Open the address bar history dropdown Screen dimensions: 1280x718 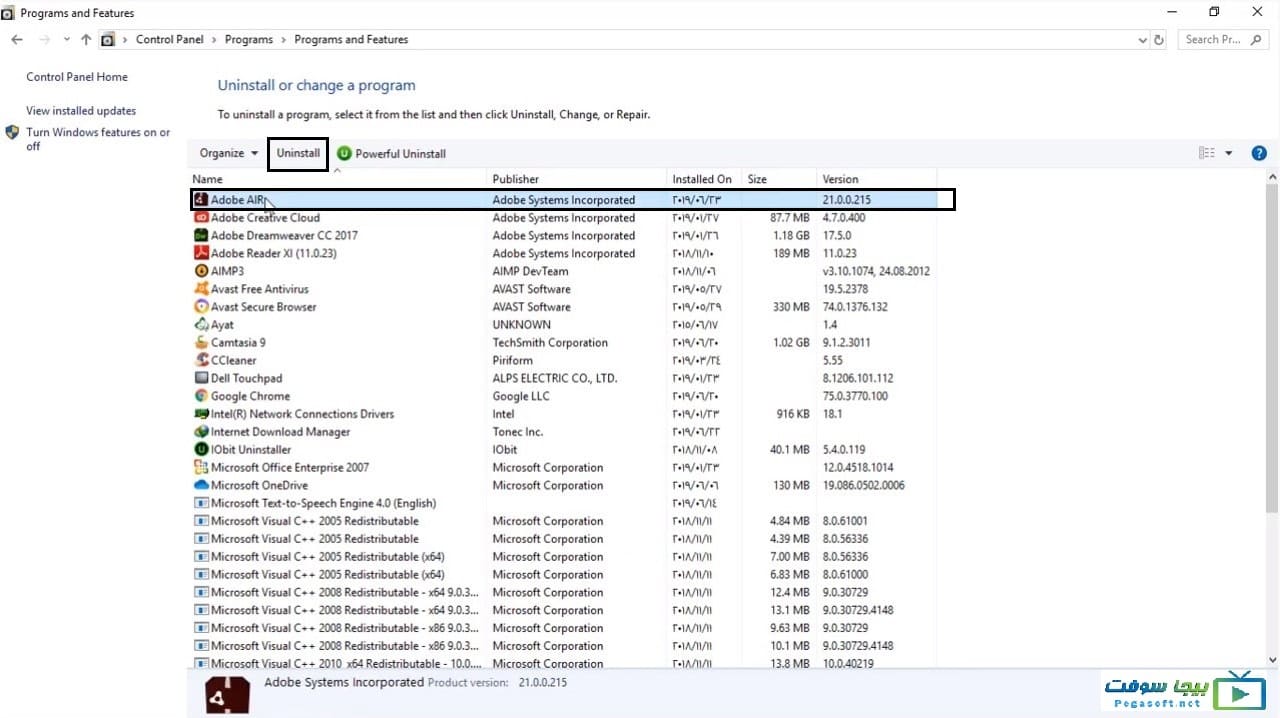tap(1143, 40)
